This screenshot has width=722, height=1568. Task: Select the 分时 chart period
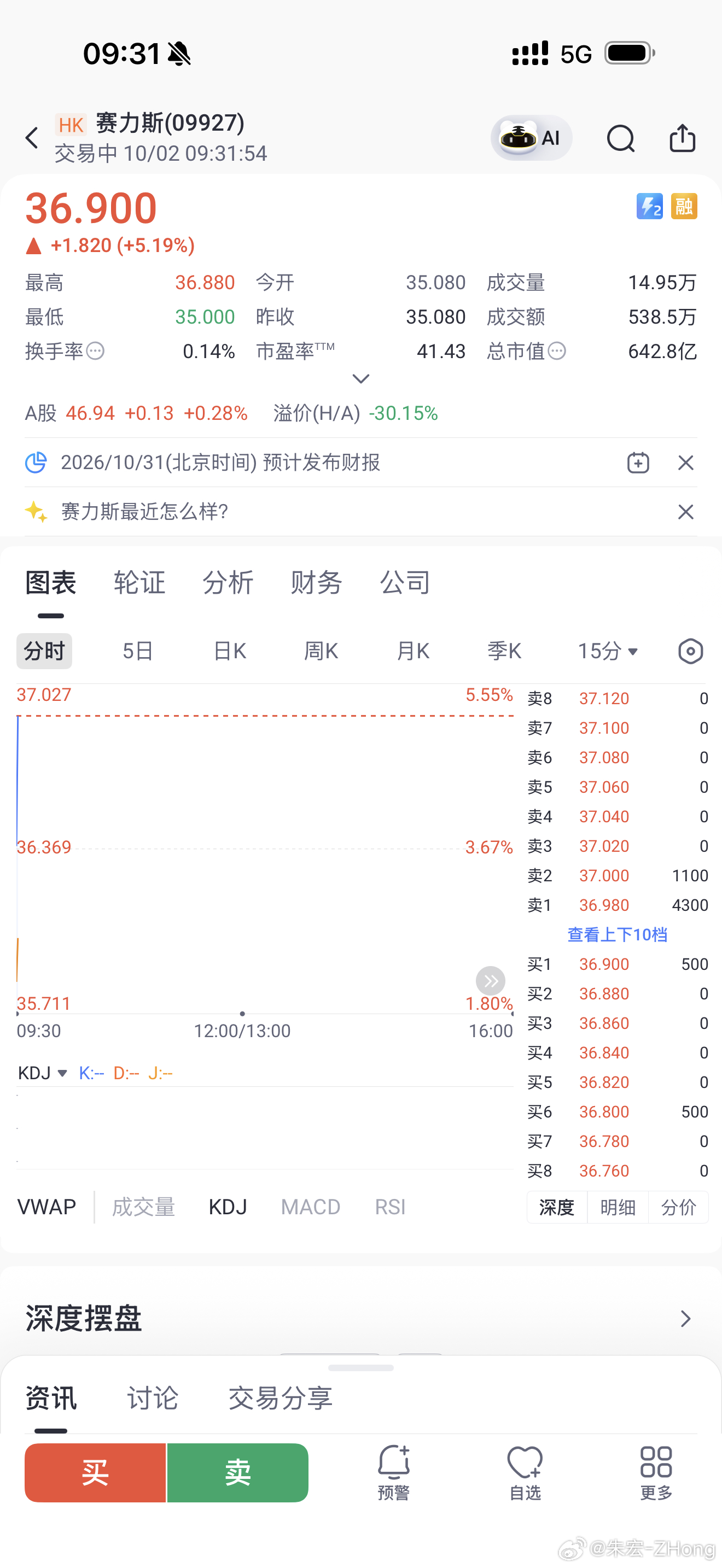coord(44,651)
